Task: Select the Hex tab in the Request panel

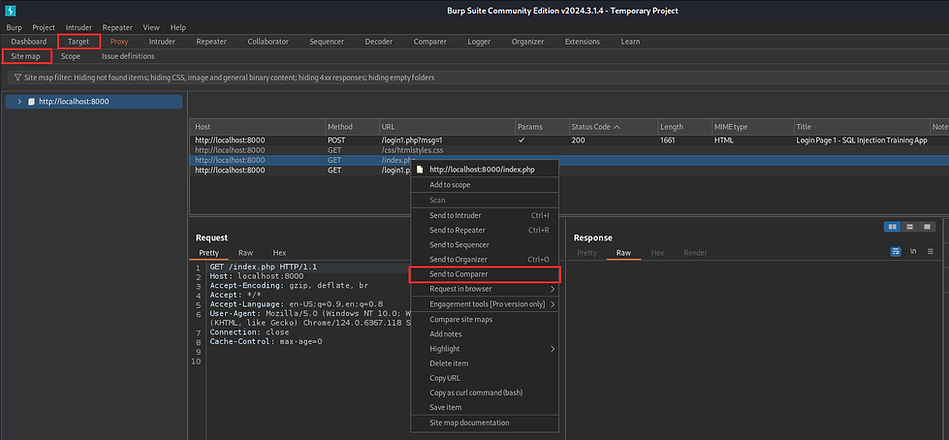Action: 280,253
